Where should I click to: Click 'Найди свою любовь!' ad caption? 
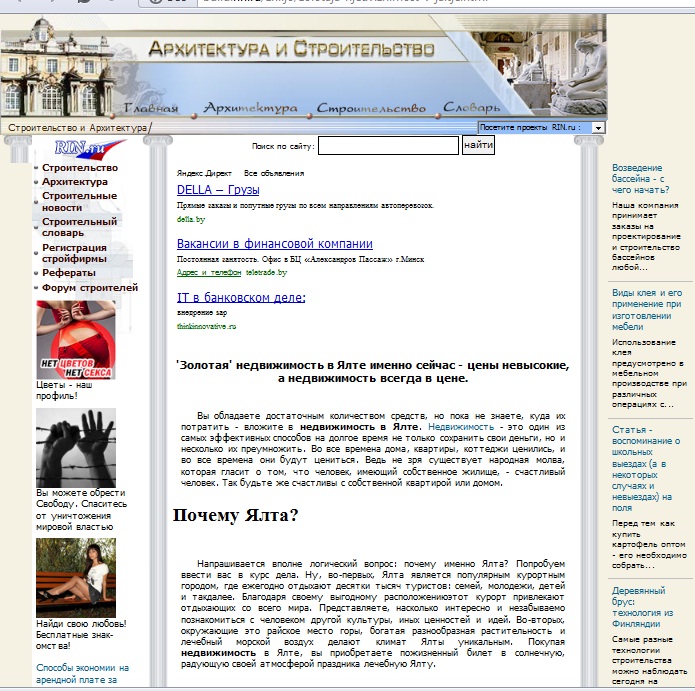coord(81,634)
